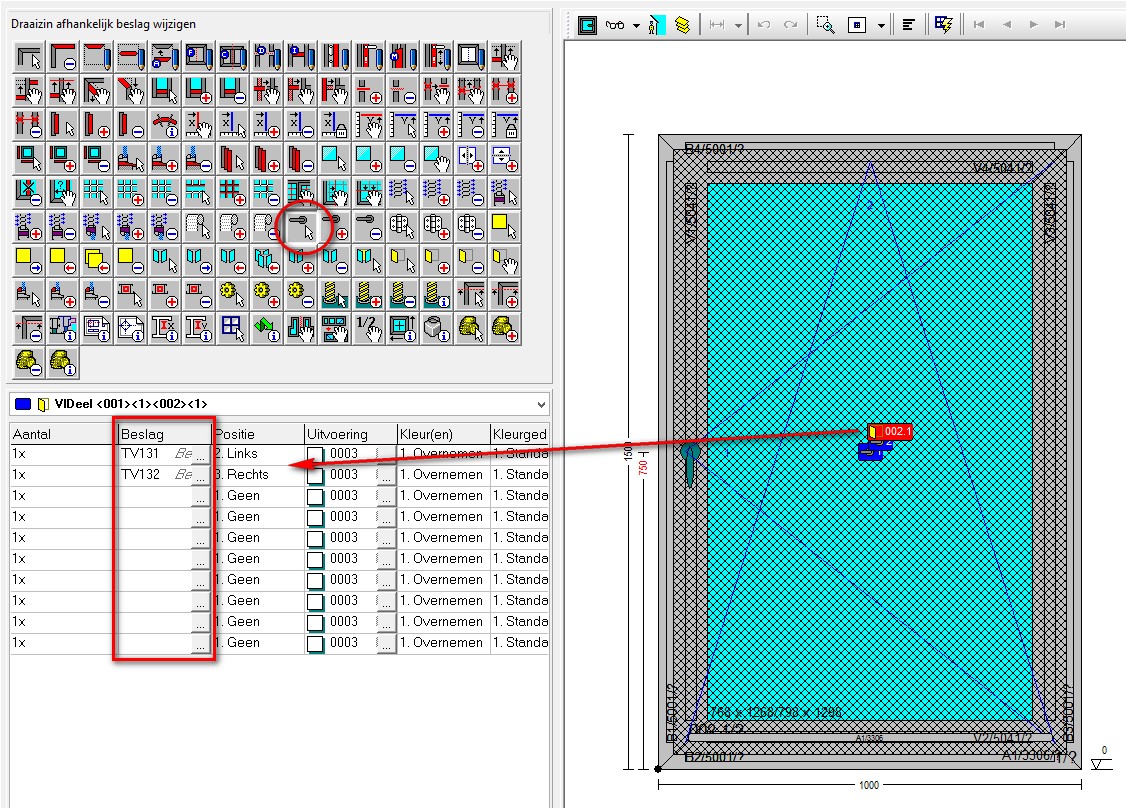Viewport: 1126px width, 808px height.
Task: Pick the hinge with cursor arrow tool
Action: (403, 227)
